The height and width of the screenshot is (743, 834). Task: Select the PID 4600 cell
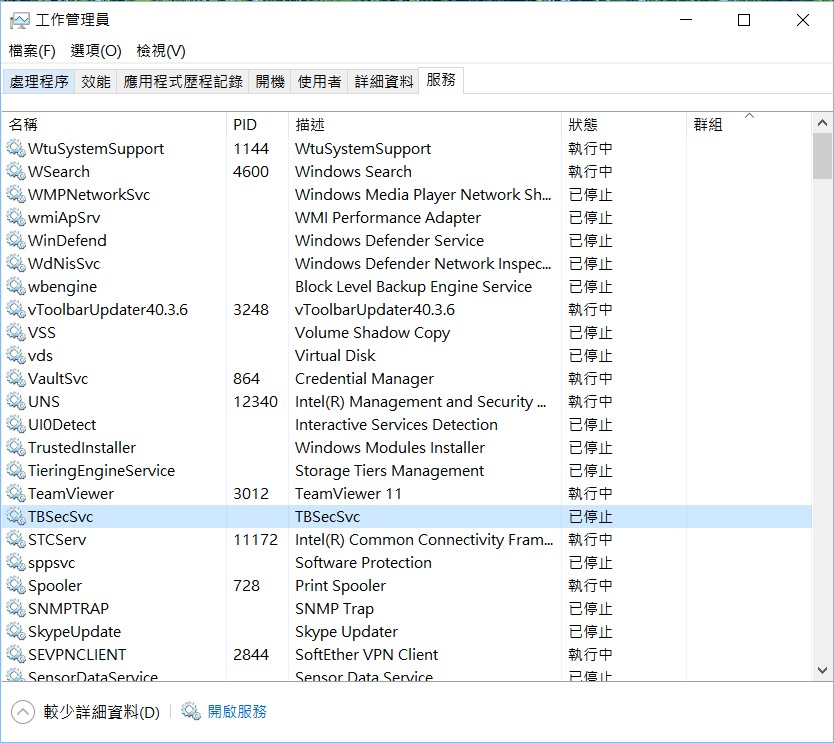click(x=251, y=171)
